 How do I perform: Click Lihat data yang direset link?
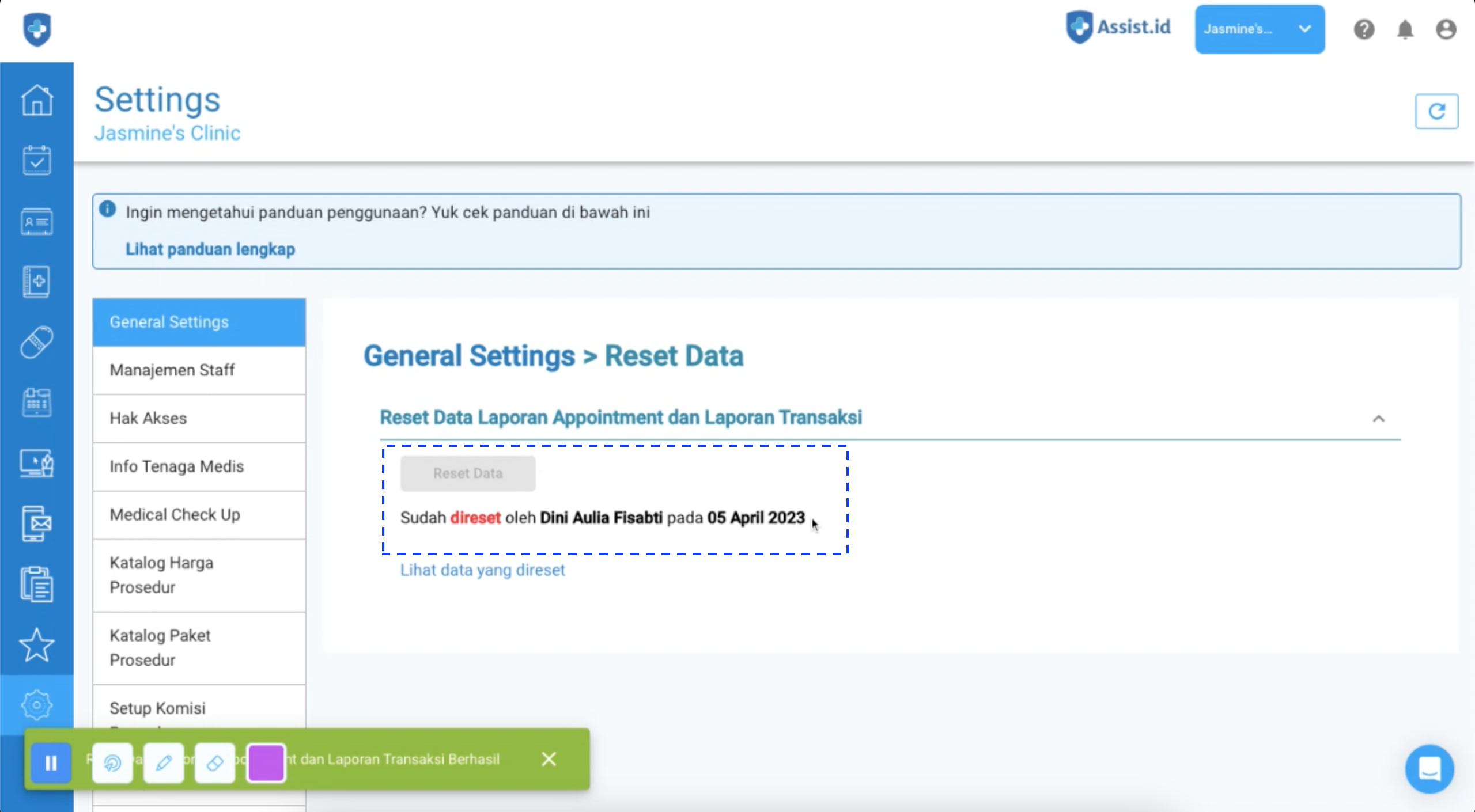click(482, 570)
